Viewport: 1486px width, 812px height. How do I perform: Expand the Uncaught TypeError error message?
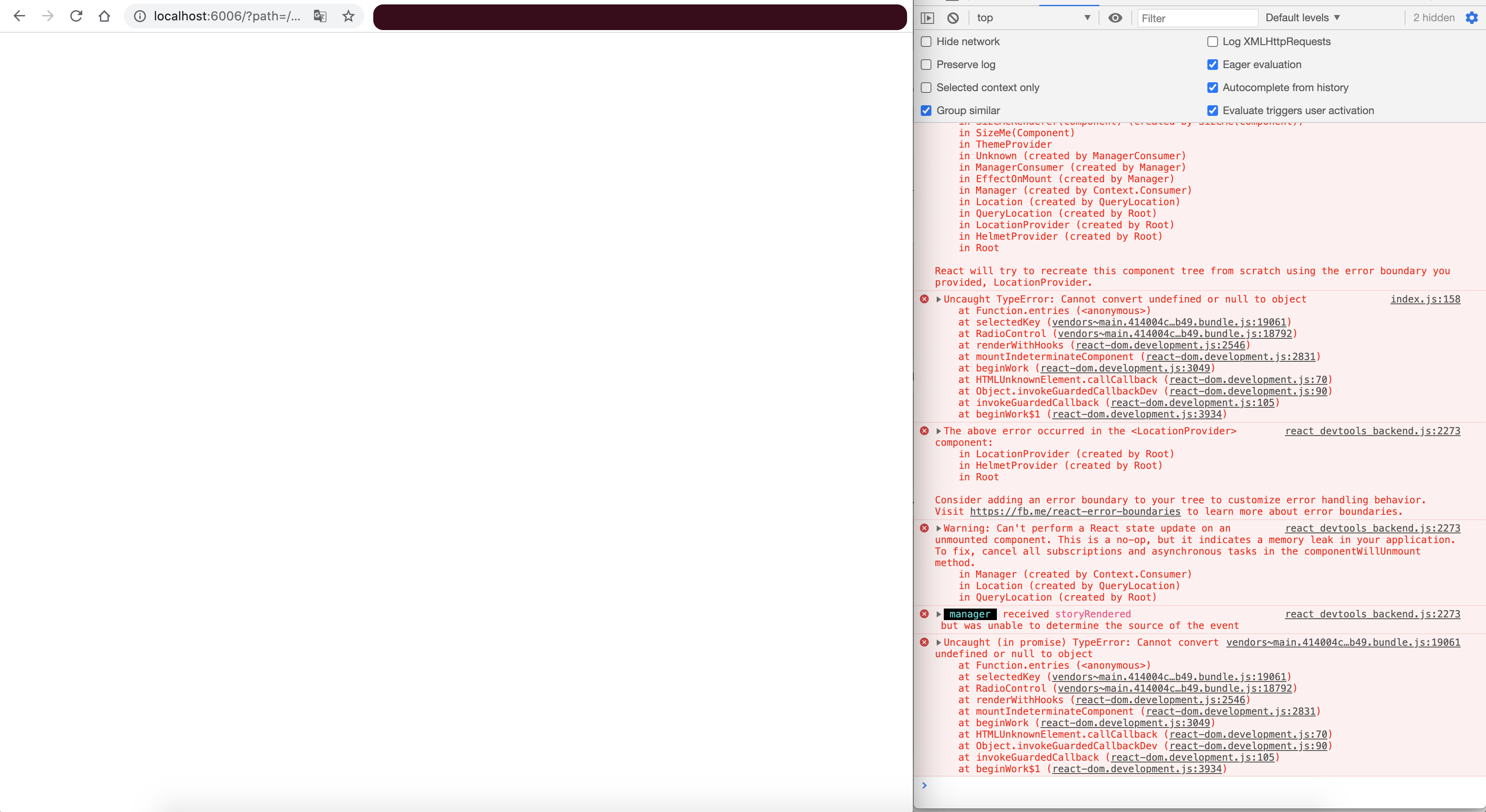(x=939, y=299)
